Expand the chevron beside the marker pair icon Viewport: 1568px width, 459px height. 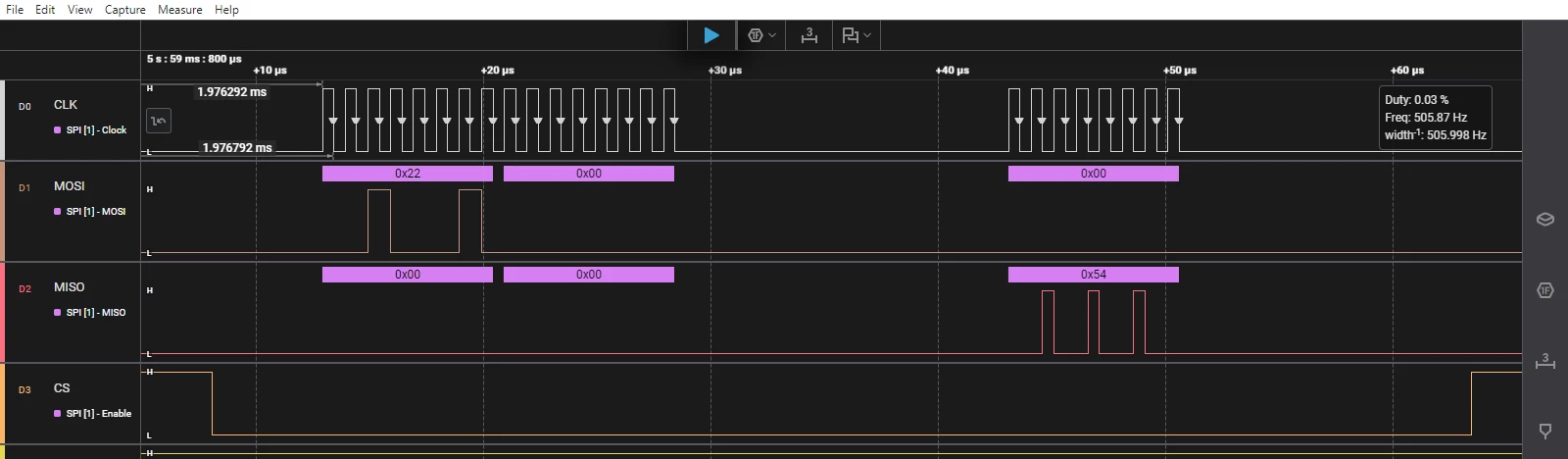[x=867, y=35]
